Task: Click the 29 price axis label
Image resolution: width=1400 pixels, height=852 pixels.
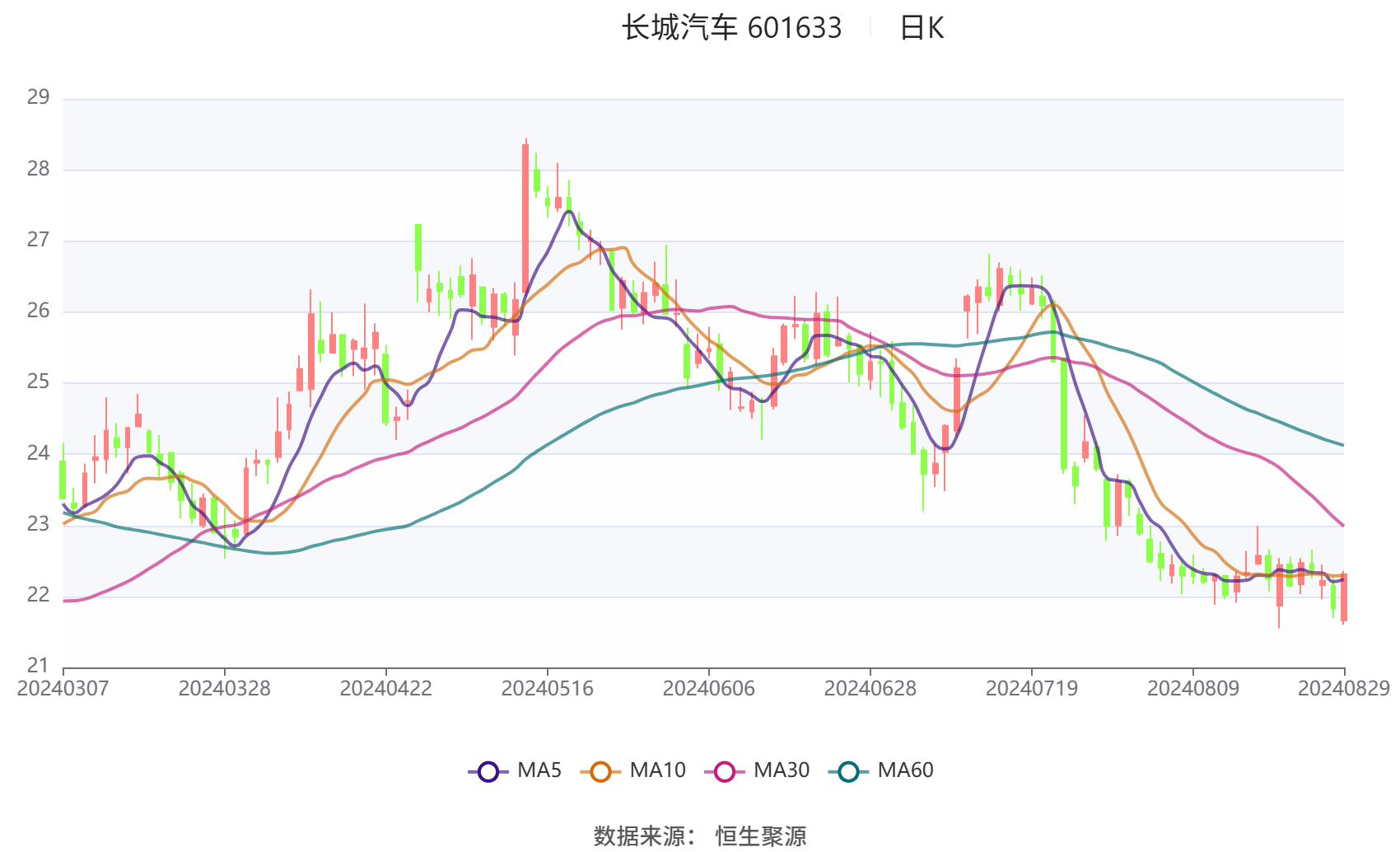Action: tap(38, 97)
